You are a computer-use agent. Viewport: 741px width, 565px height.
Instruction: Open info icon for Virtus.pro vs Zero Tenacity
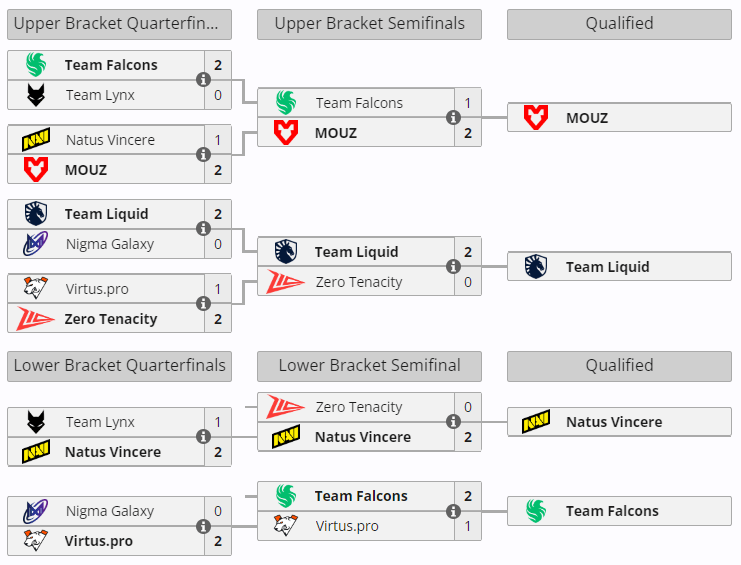204,304
